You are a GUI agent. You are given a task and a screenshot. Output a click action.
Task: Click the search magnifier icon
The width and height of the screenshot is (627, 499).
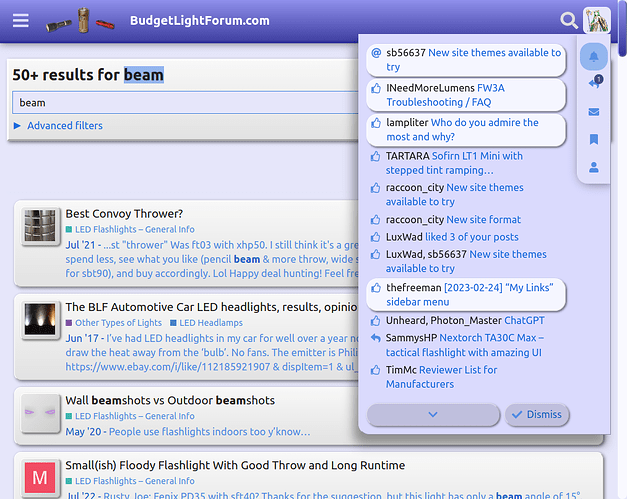[x=569, y=20]
